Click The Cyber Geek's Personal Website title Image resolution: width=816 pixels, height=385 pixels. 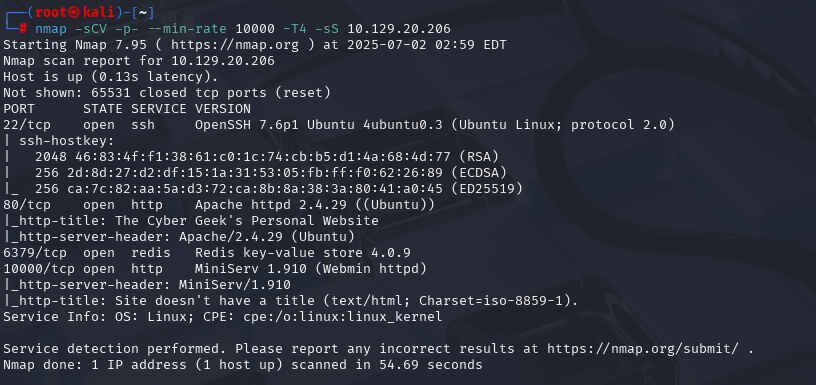(247, 221)
